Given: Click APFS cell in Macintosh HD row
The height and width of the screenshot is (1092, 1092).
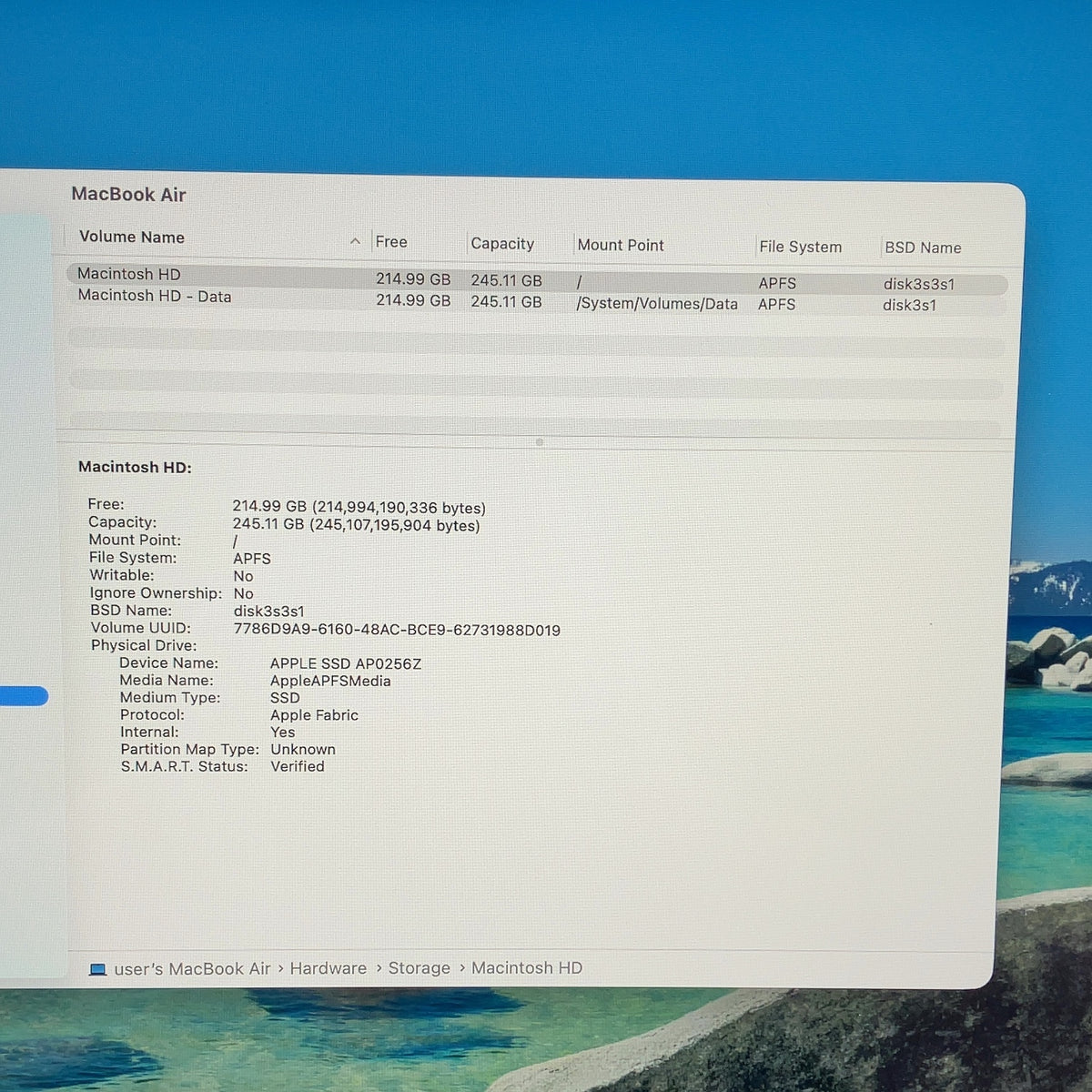Looking at the screenshot, I should pyautogui.click(x=777, y=283).
